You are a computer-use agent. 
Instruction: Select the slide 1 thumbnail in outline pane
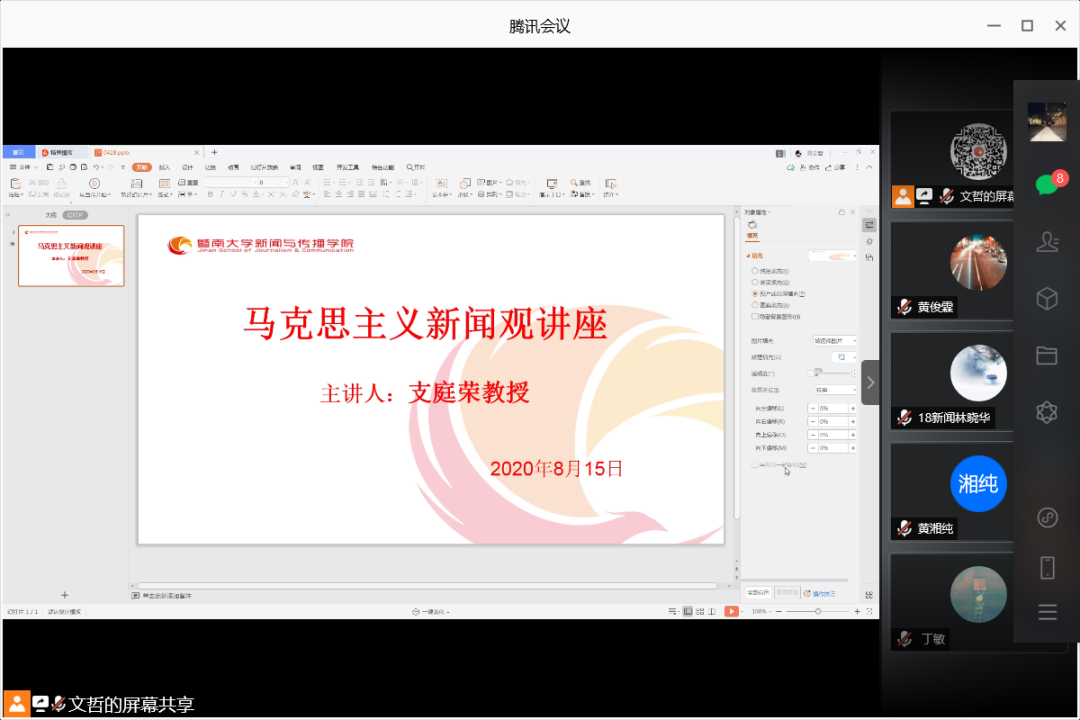tap(71, 256)
